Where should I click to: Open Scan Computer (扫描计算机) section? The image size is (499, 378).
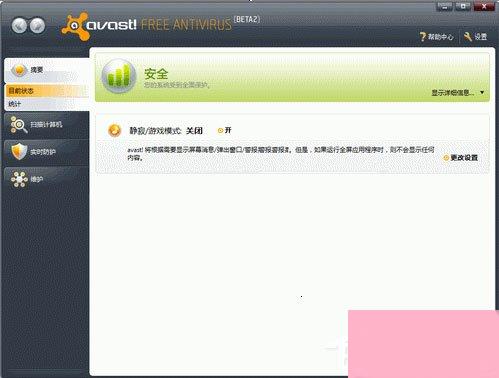(x=46, y=125)
